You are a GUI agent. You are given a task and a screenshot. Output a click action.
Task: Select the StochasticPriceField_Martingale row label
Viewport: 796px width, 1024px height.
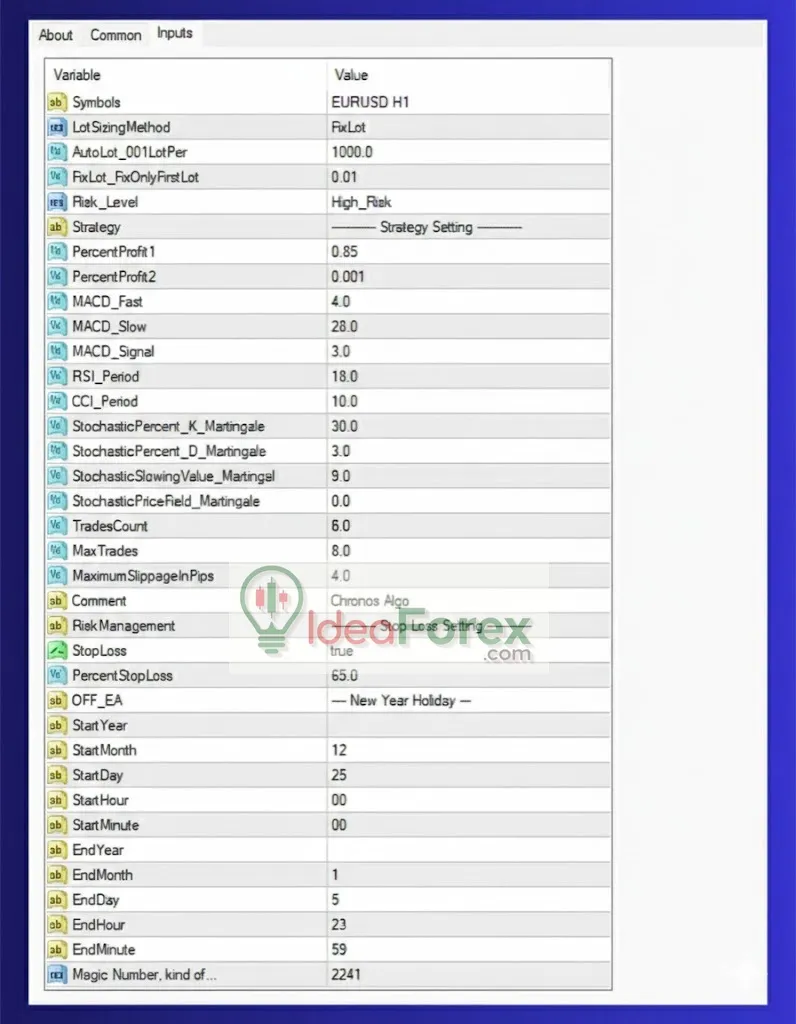[166, 502]
